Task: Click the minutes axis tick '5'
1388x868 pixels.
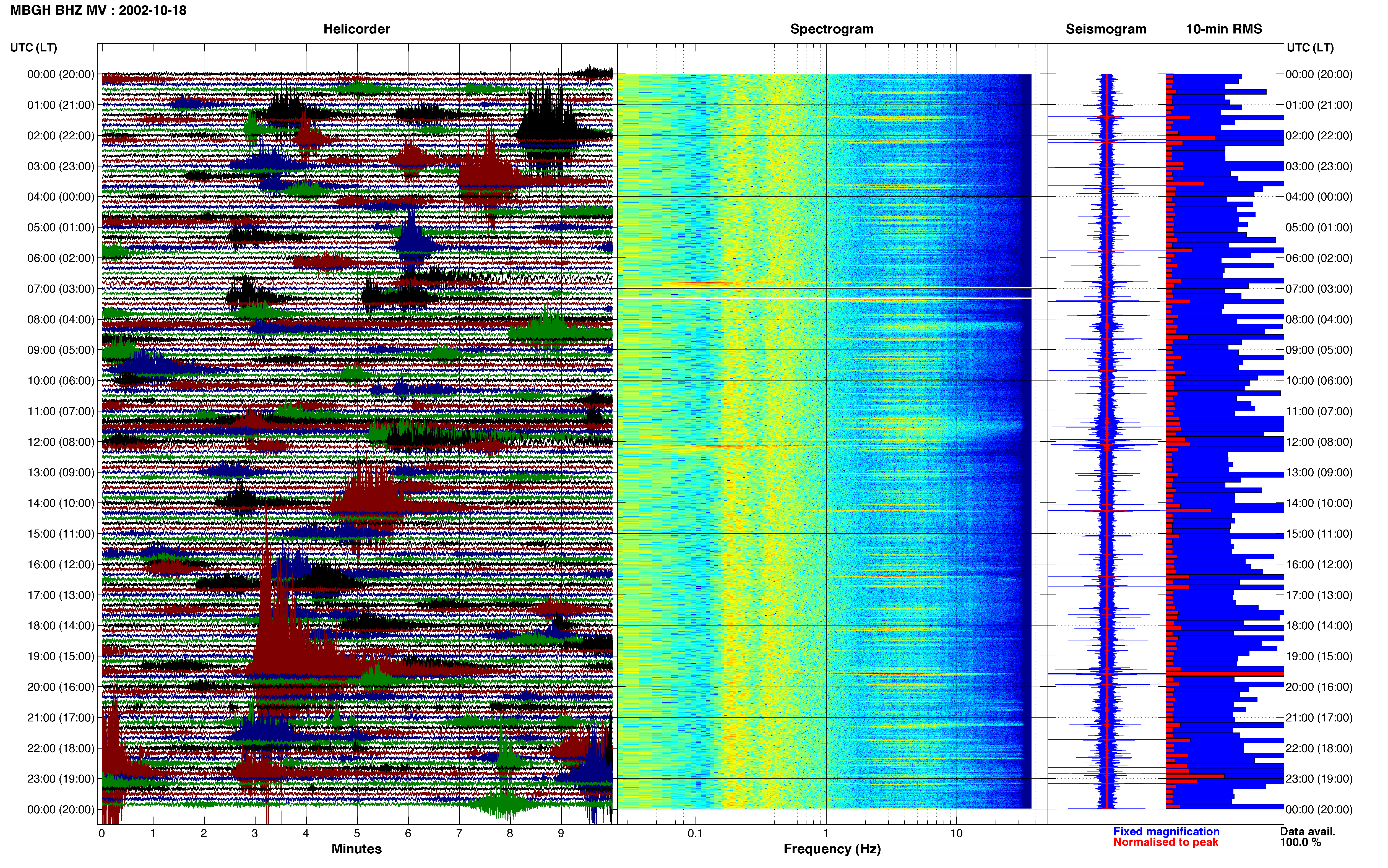Action: point(357,833)
